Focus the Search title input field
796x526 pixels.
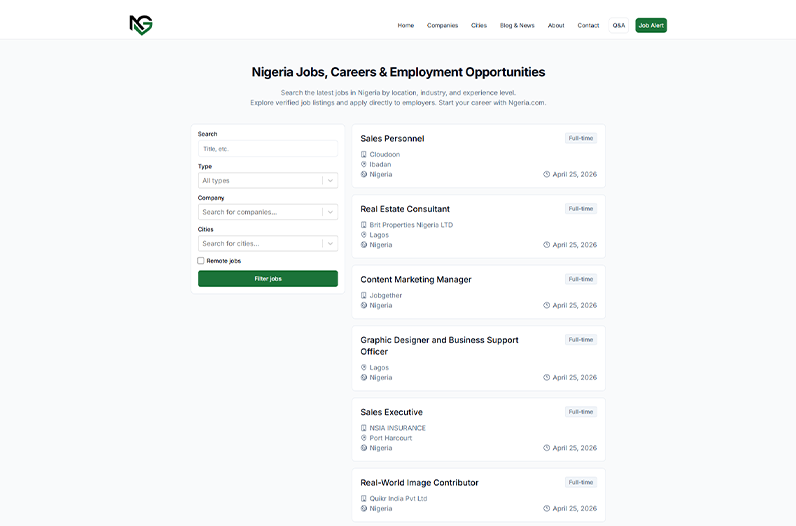pos(267,149)
